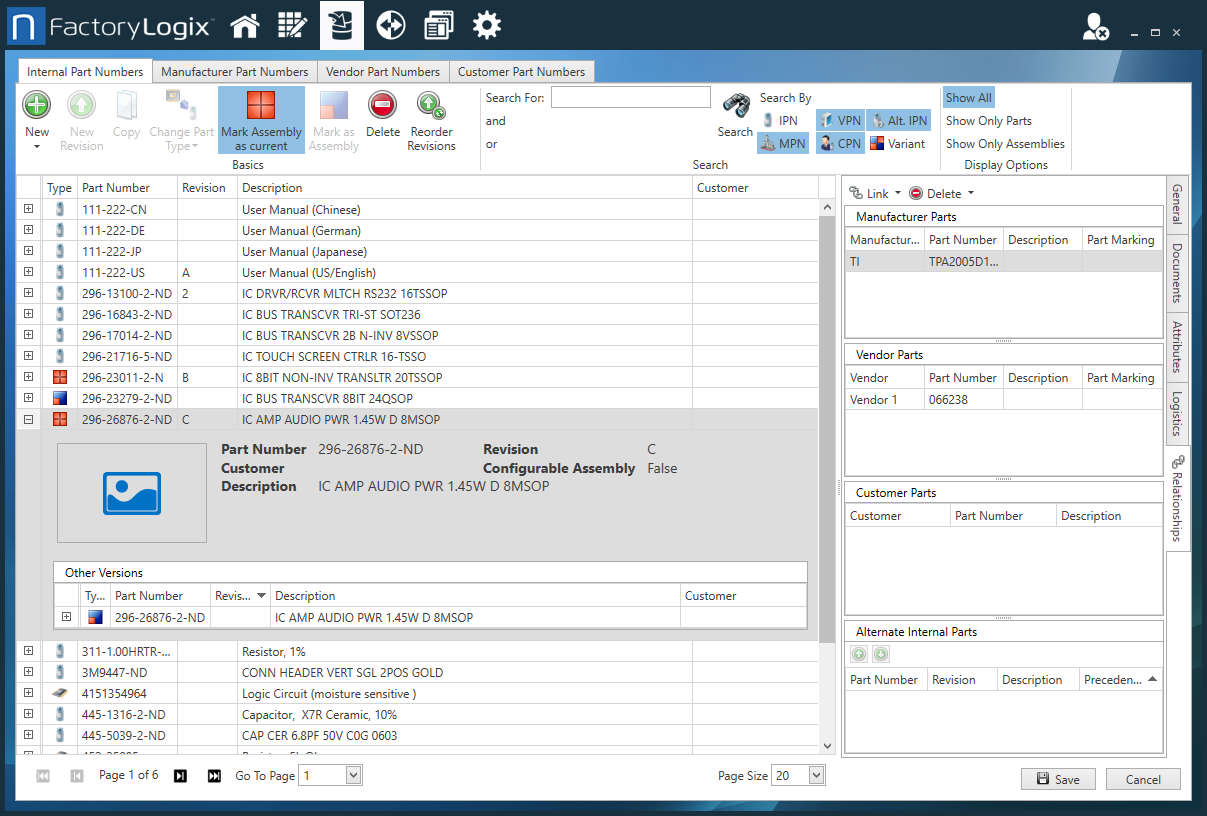Jump to last page arrow icon
The width and height of the screenshot is (1207, 816).
pyautogui.click(x=214, y=775)
